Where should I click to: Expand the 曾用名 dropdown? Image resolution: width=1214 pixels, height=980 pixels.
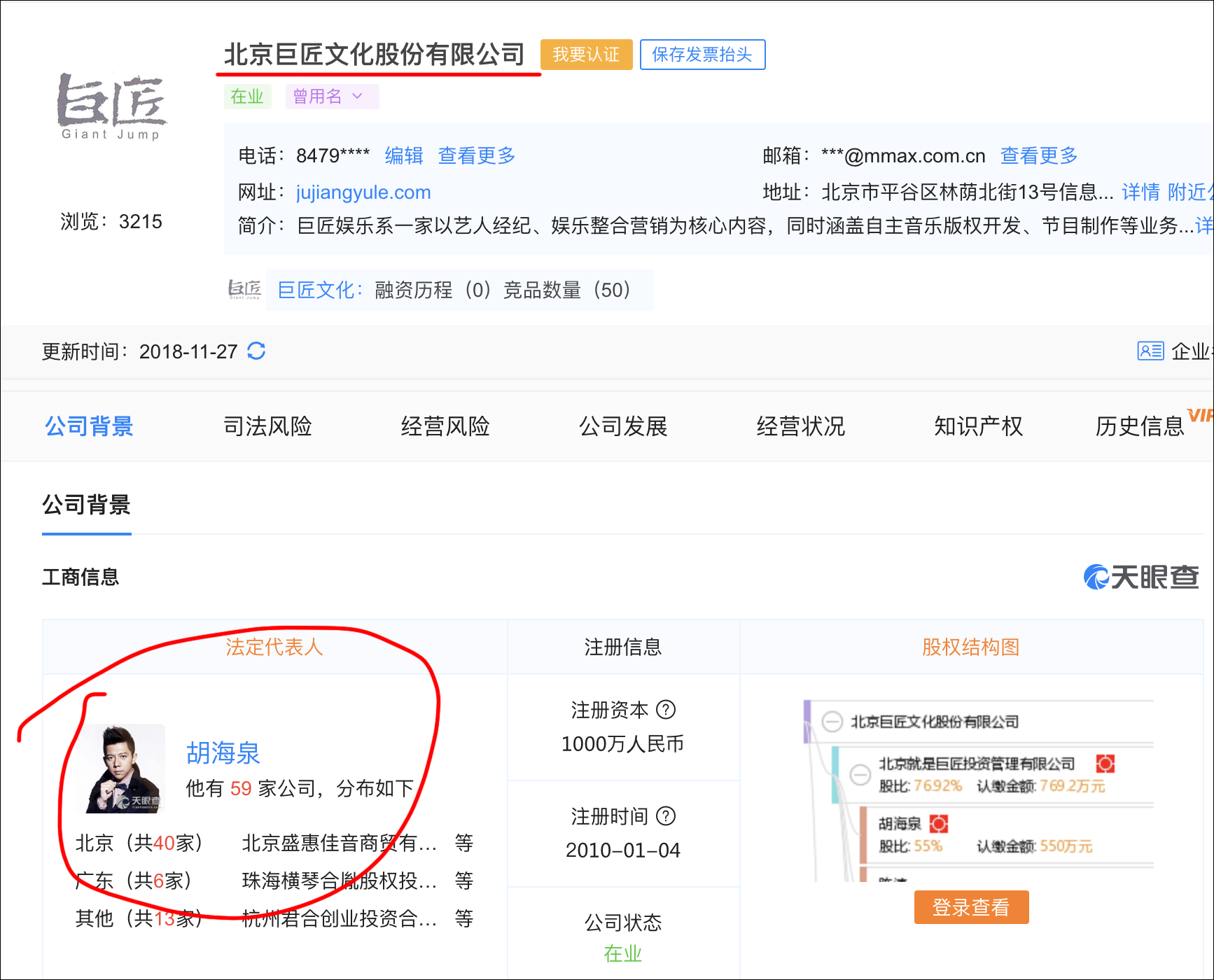pyautogui.click(x=332, y=97)
